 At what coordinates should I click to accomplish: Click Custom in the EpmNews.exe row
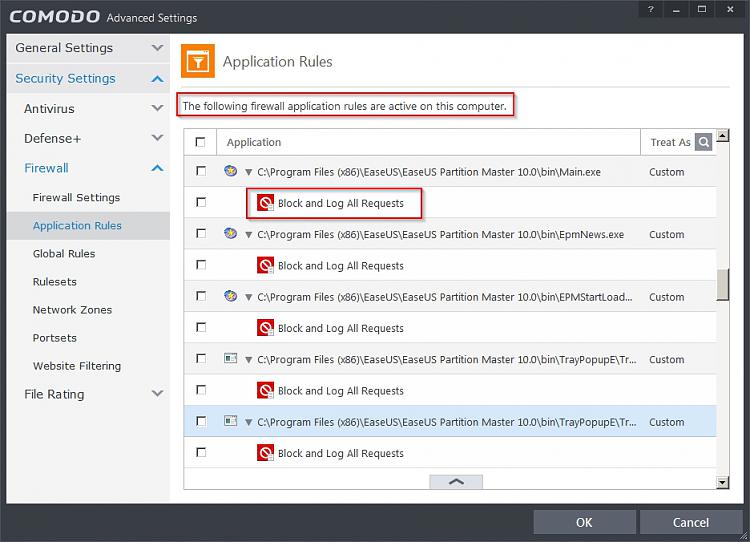point(666,234)
